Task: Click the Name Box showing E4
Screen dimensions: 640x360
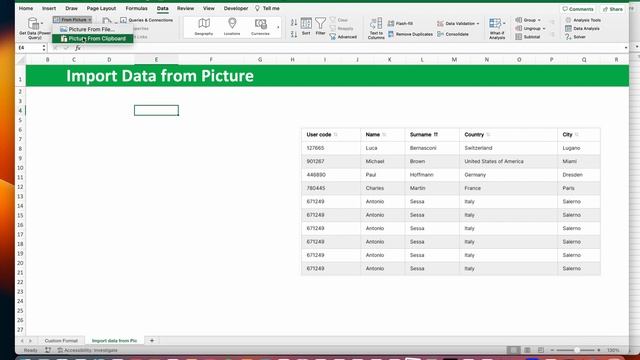Action: [x=29, y=48]
